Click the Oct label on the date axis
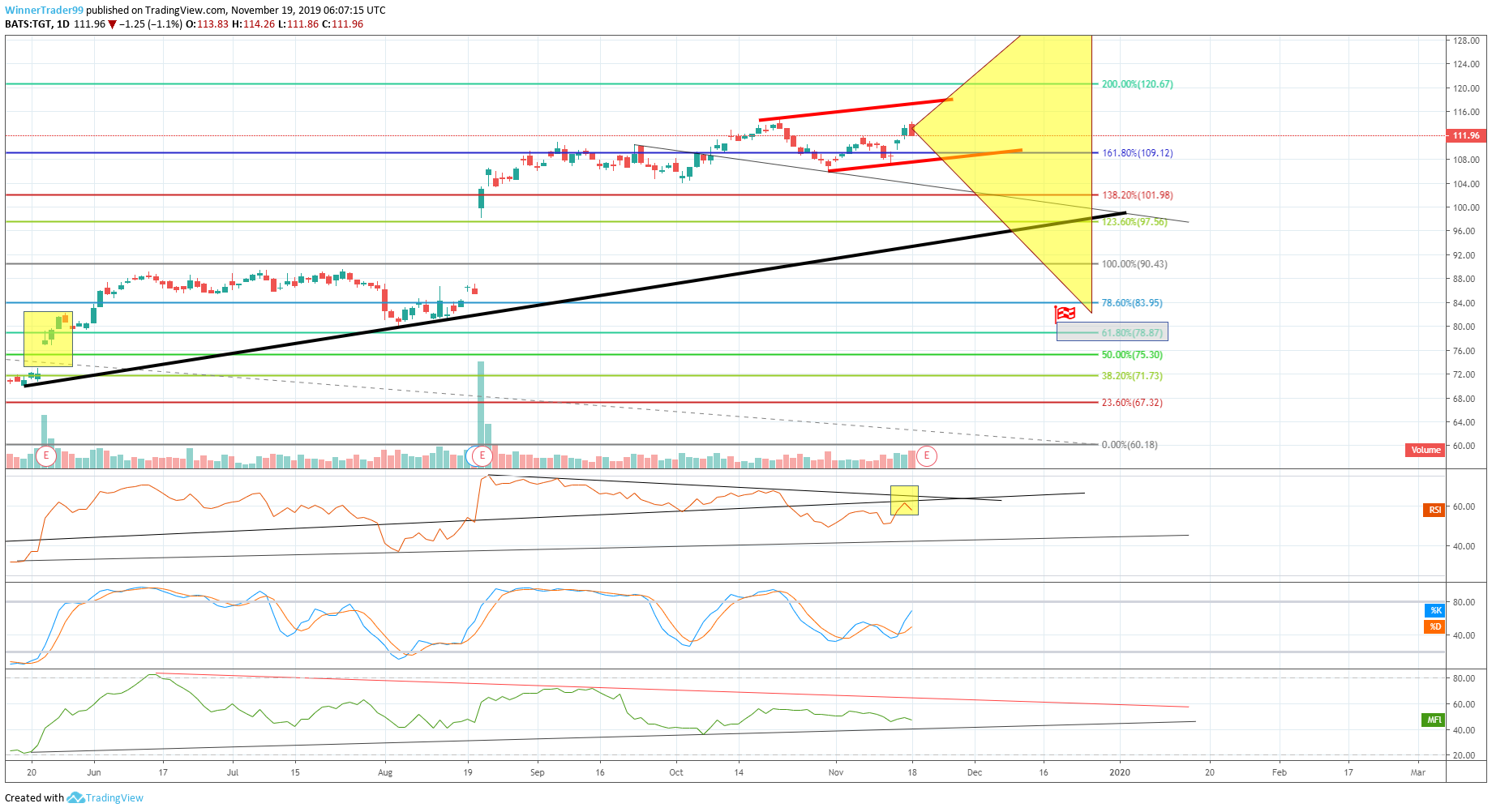The image size is (1492, 812). (x=676, y=772)
